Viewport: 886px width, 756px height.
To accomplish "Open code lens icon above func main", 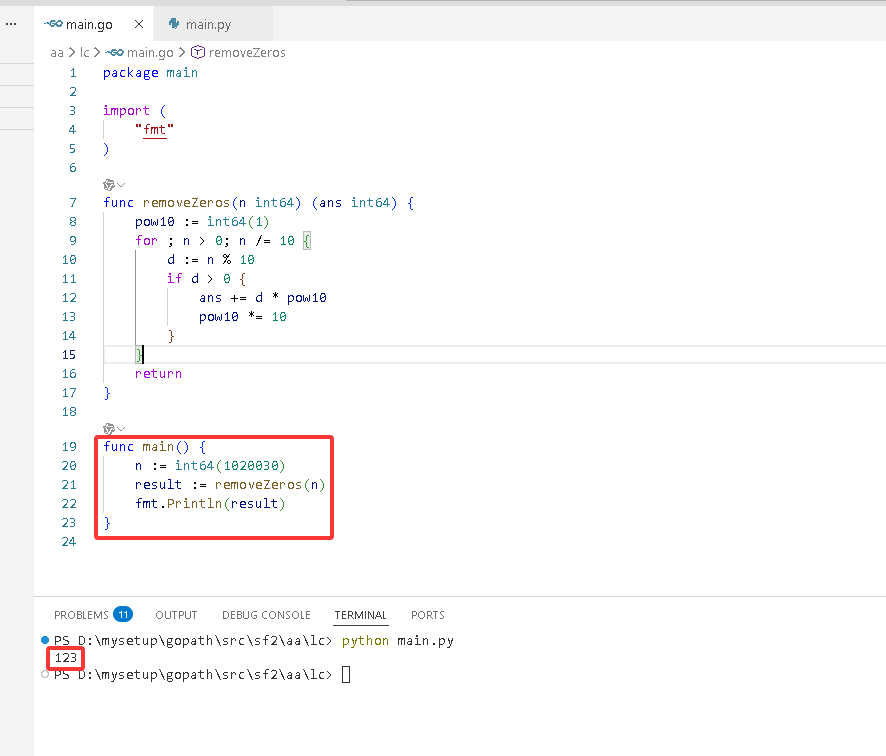I will (109, 429).
